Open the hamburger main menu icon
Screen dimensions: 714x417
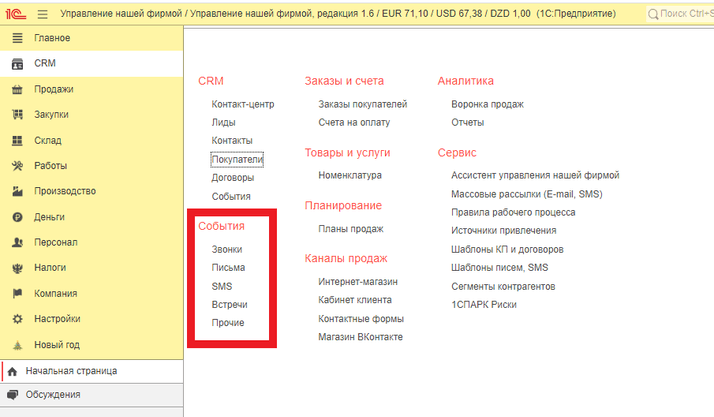point(42,15)
